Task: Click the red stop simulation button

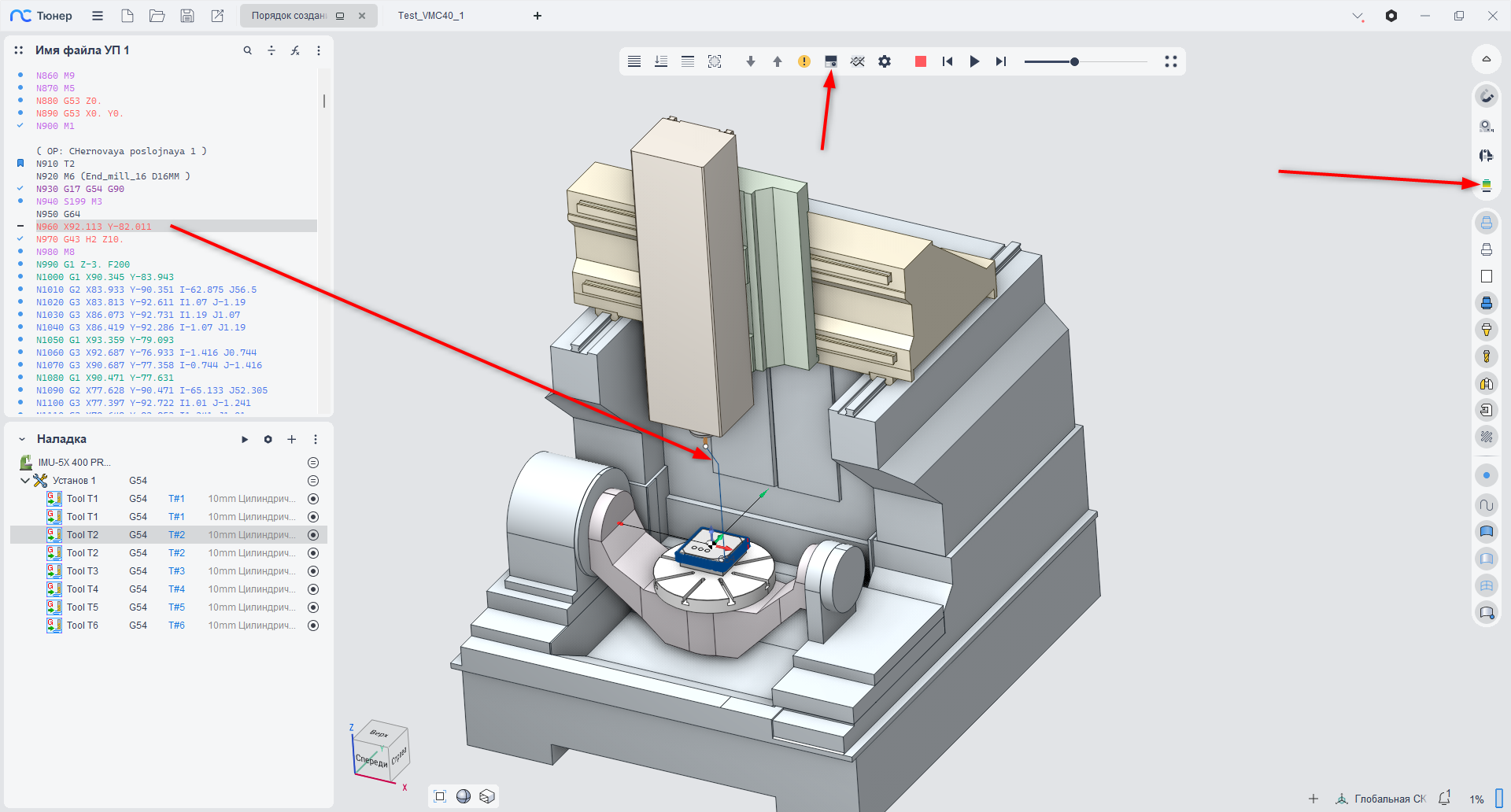Action: (x=920, y=61)
